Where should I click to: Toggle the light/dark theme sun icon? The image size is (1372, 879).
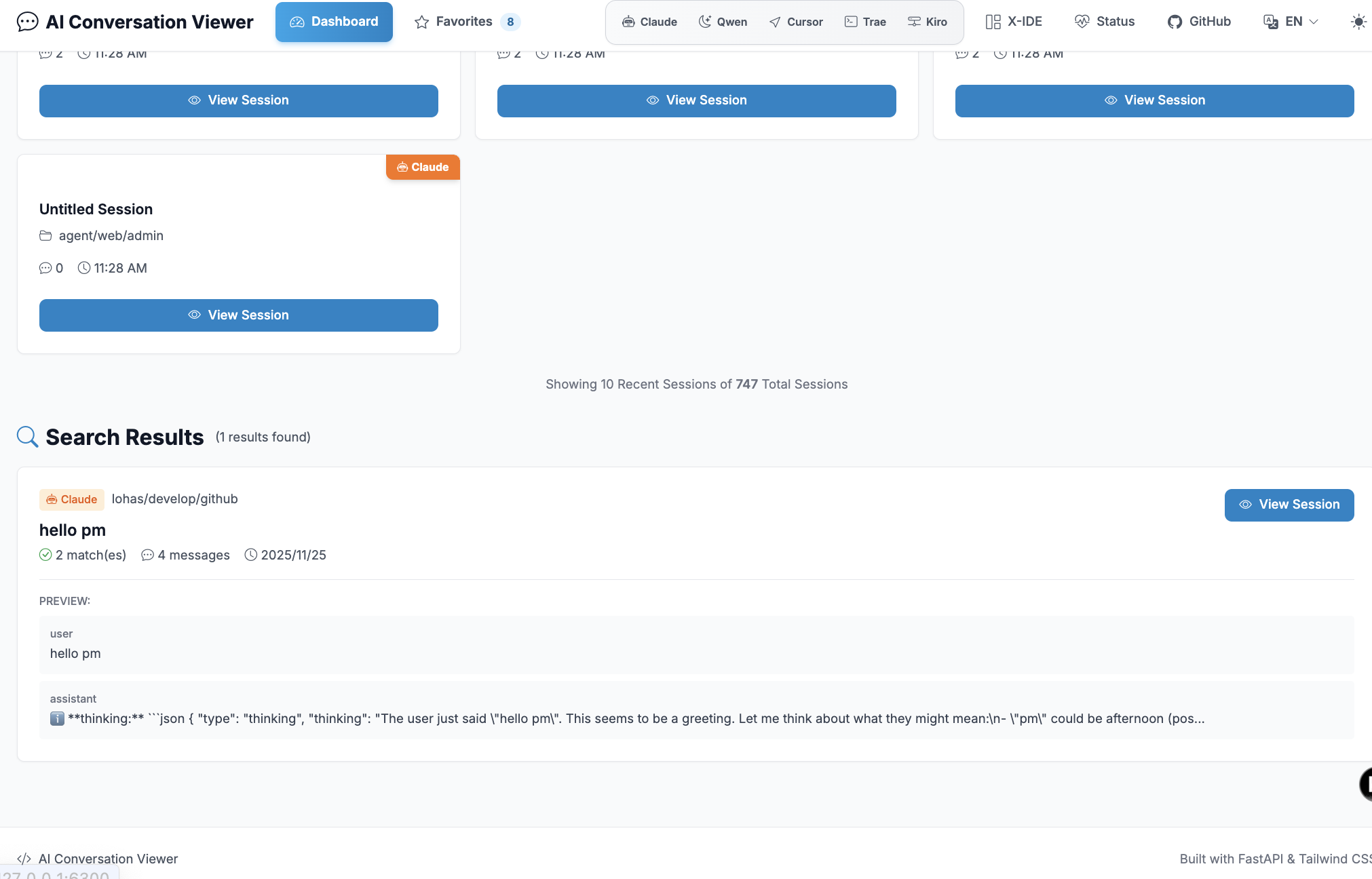click(1358, 22)
